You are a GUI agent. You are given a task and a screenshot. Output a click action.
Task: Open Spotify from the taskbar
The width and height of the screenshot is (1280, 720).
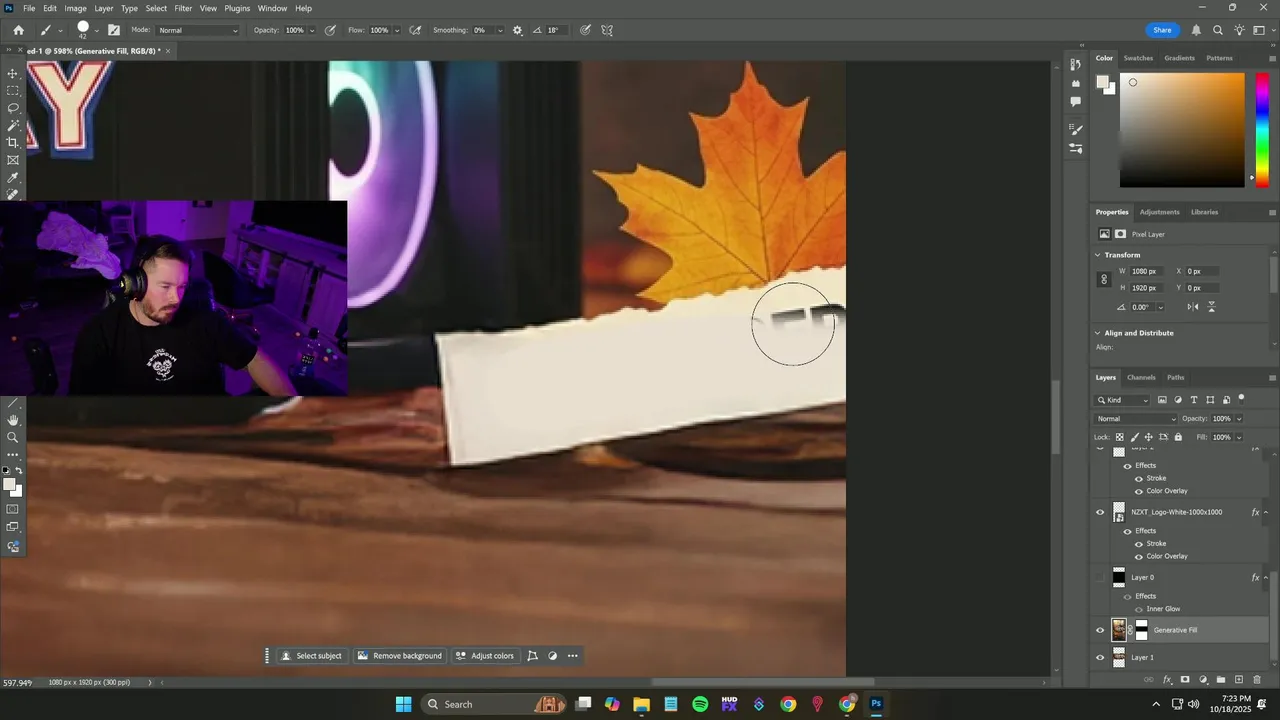(x=700, y=704)
